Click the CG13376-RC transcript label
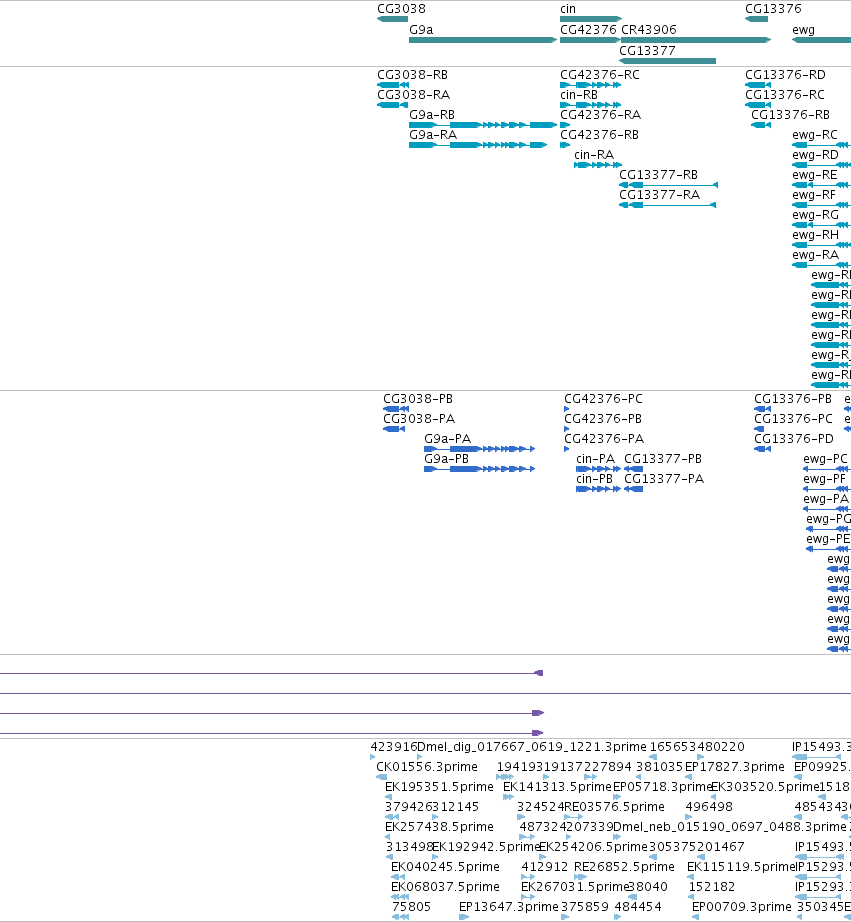The image size is (851, 922). 785,95
